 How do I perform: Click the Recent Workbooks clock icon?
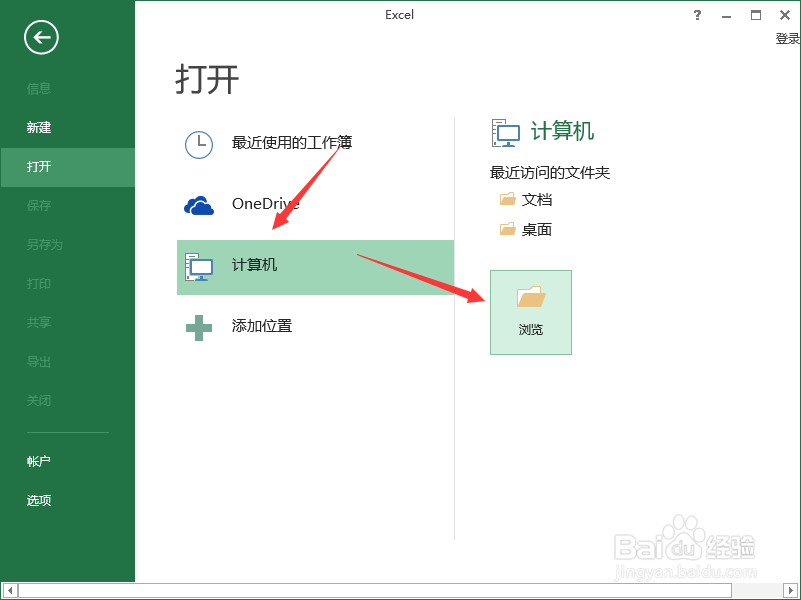199,144
